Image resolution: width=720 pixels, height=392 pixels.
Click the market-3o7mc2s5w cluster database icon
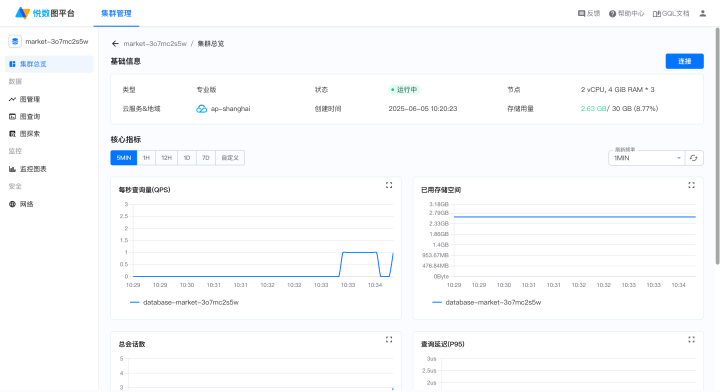click(15, 41)
